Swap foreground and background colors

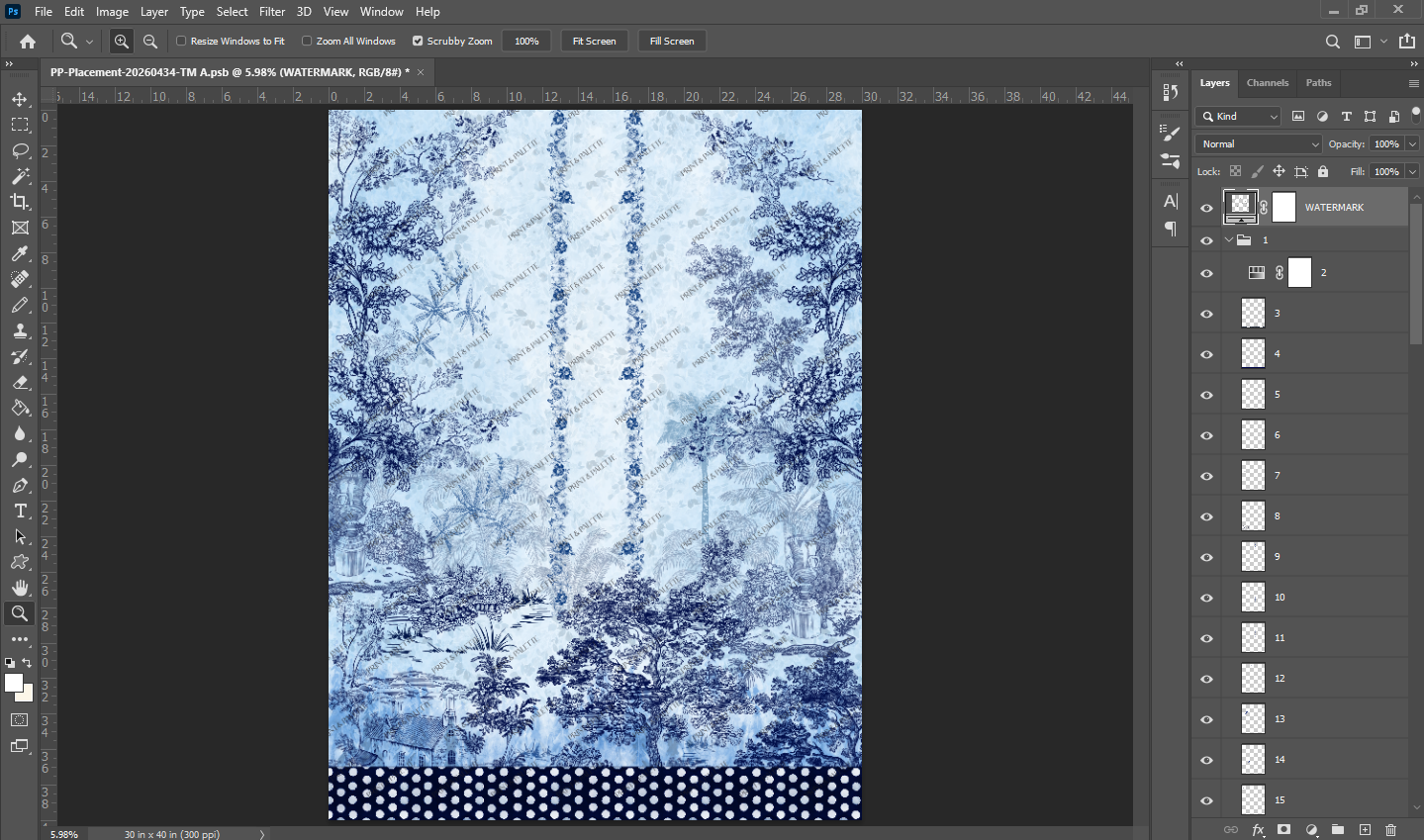27,663
